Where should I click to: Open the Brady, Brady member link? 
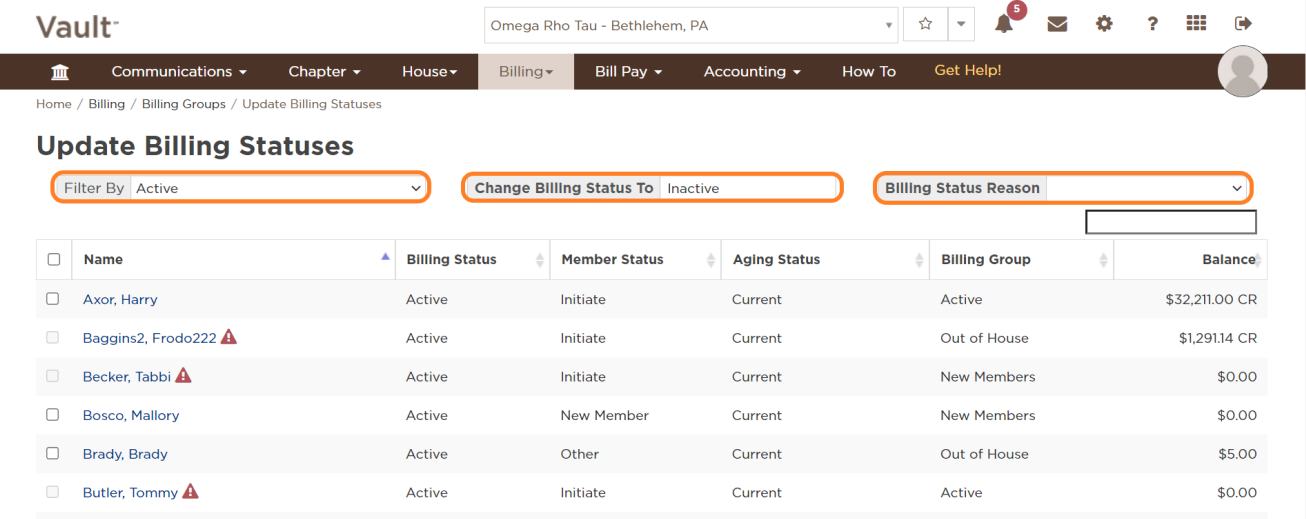tap(125, 454)
